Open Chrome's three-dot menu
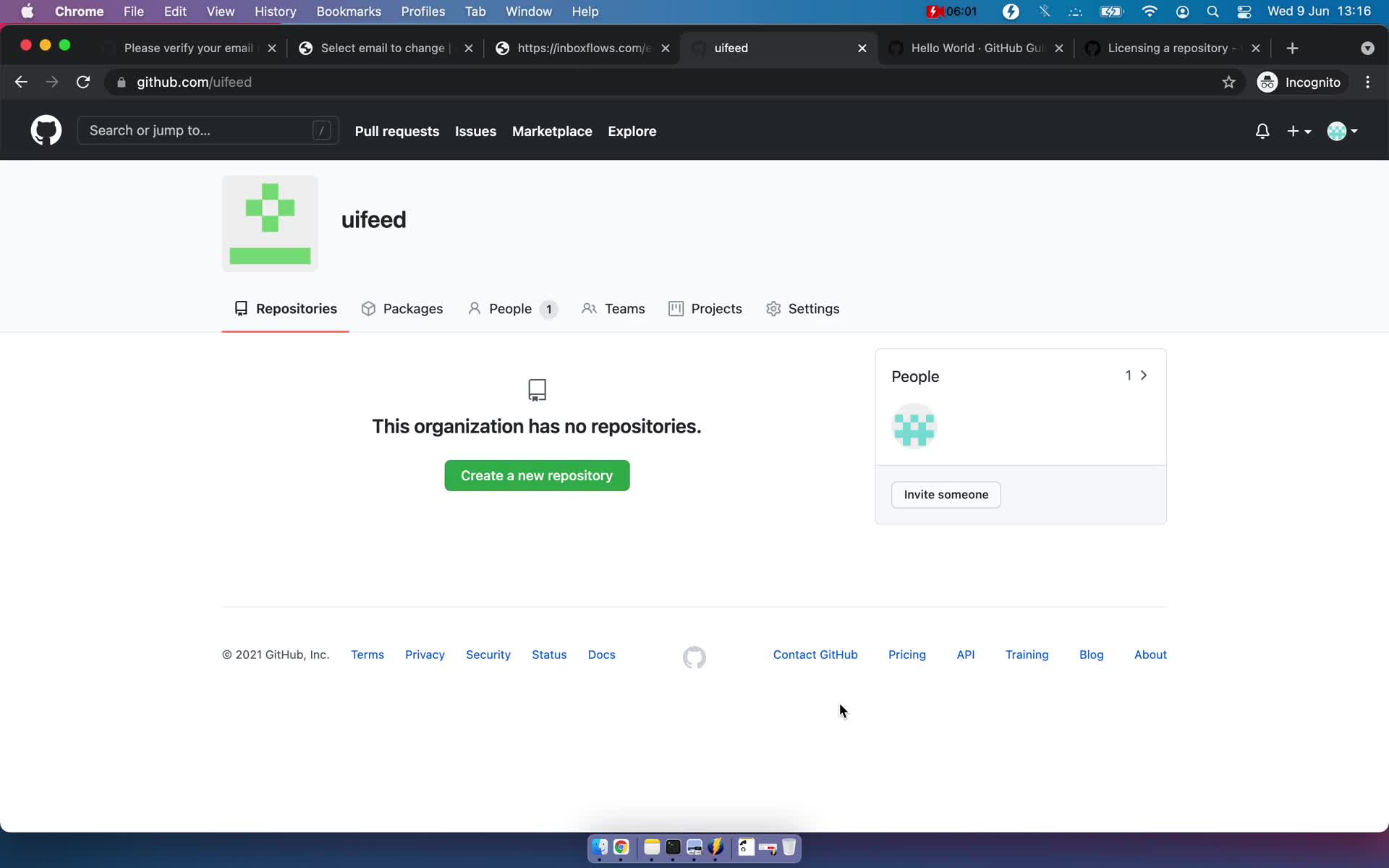The width and height of the screenshot is (1389, 868). tap(1367, 82)
